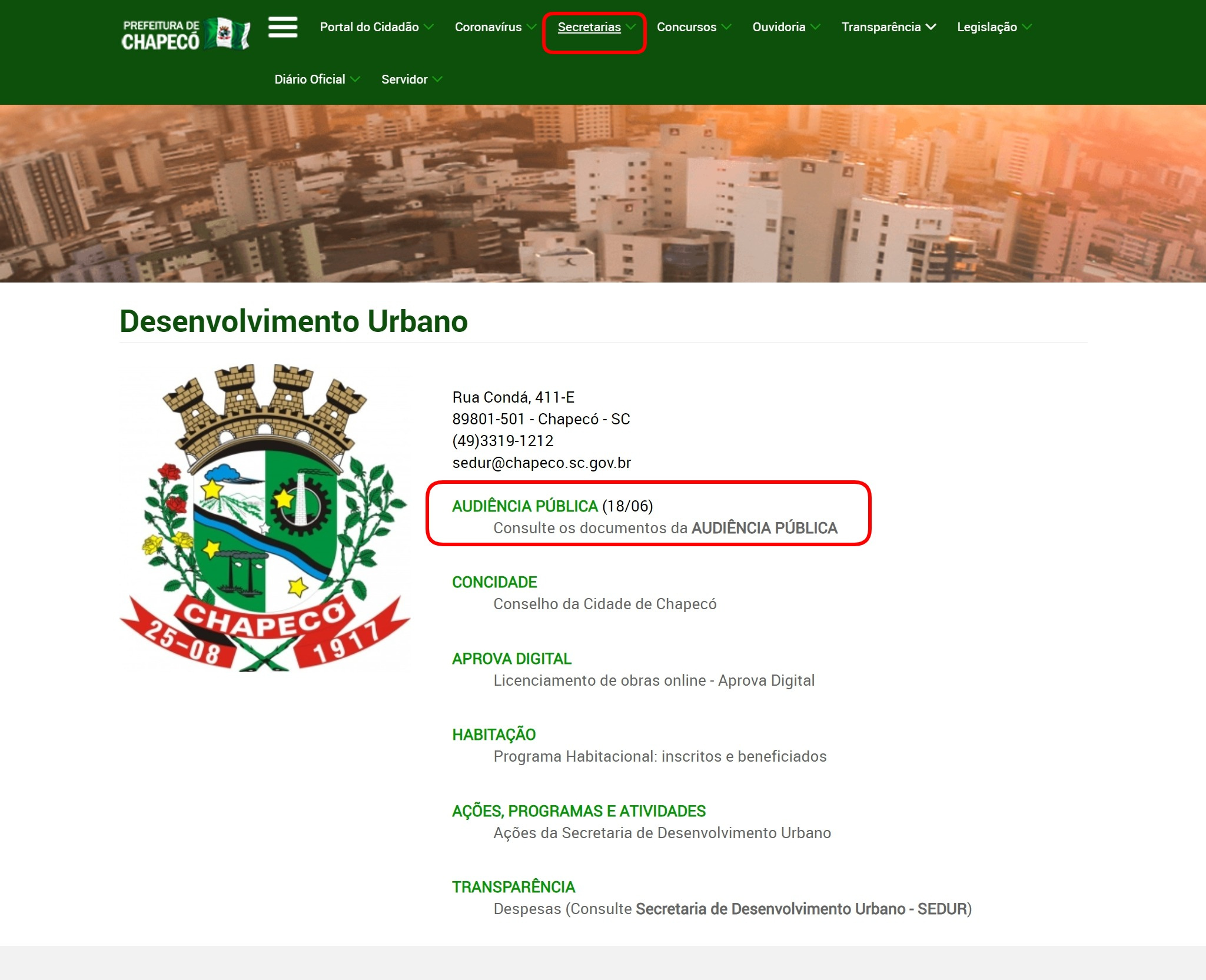
Task: Click Secretaria de Desenvolvimento Urbano - SEDUR link
Action: coord(801,909)
